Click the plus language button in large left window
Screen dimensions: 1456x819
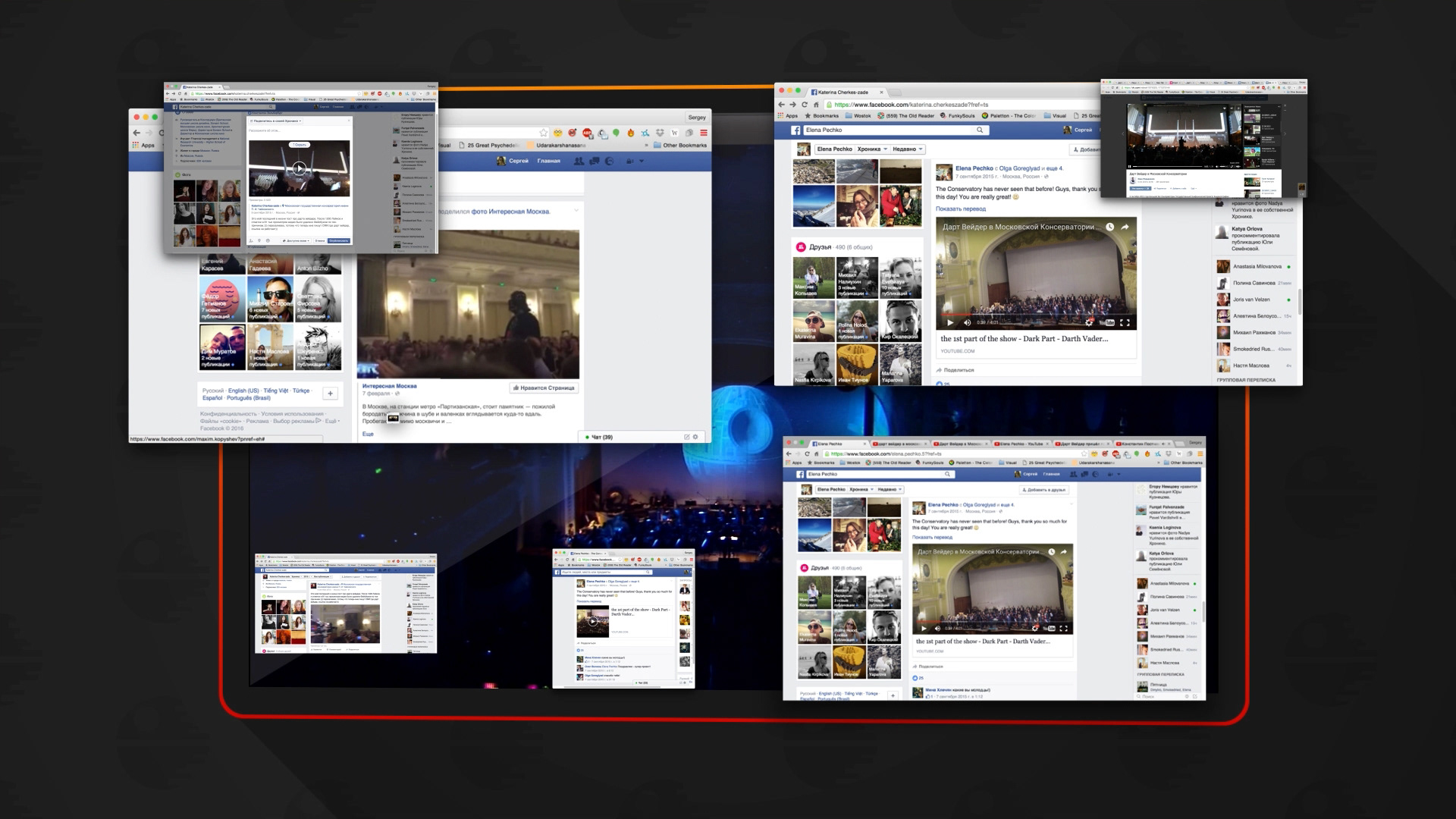pos(330,393)
